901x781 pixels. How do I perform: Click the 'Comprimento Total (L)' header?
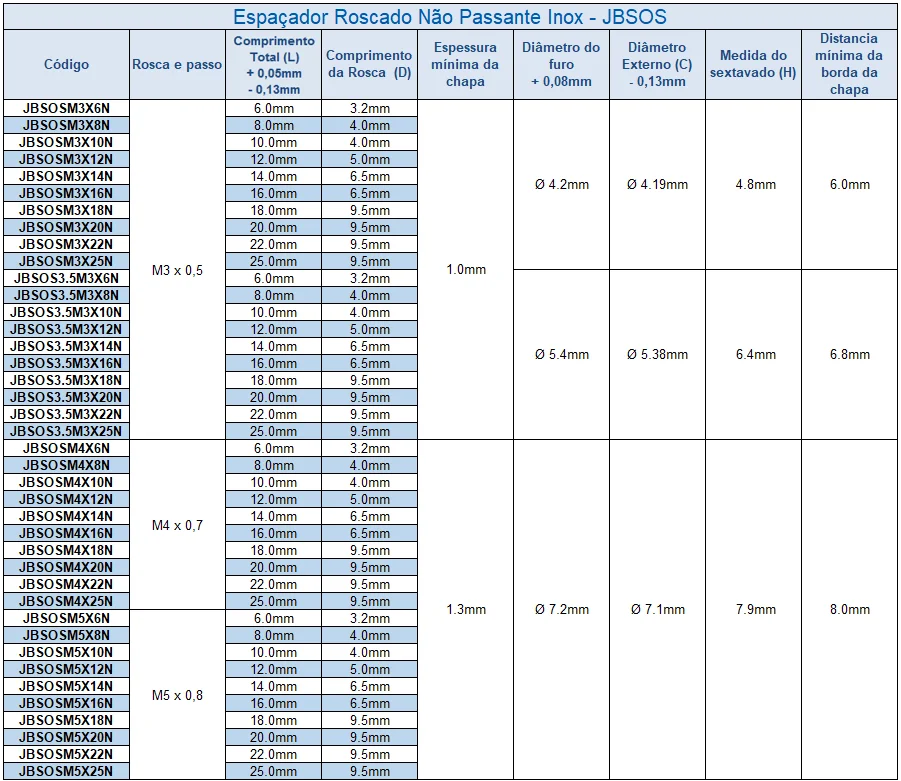[x=274, y=64]
